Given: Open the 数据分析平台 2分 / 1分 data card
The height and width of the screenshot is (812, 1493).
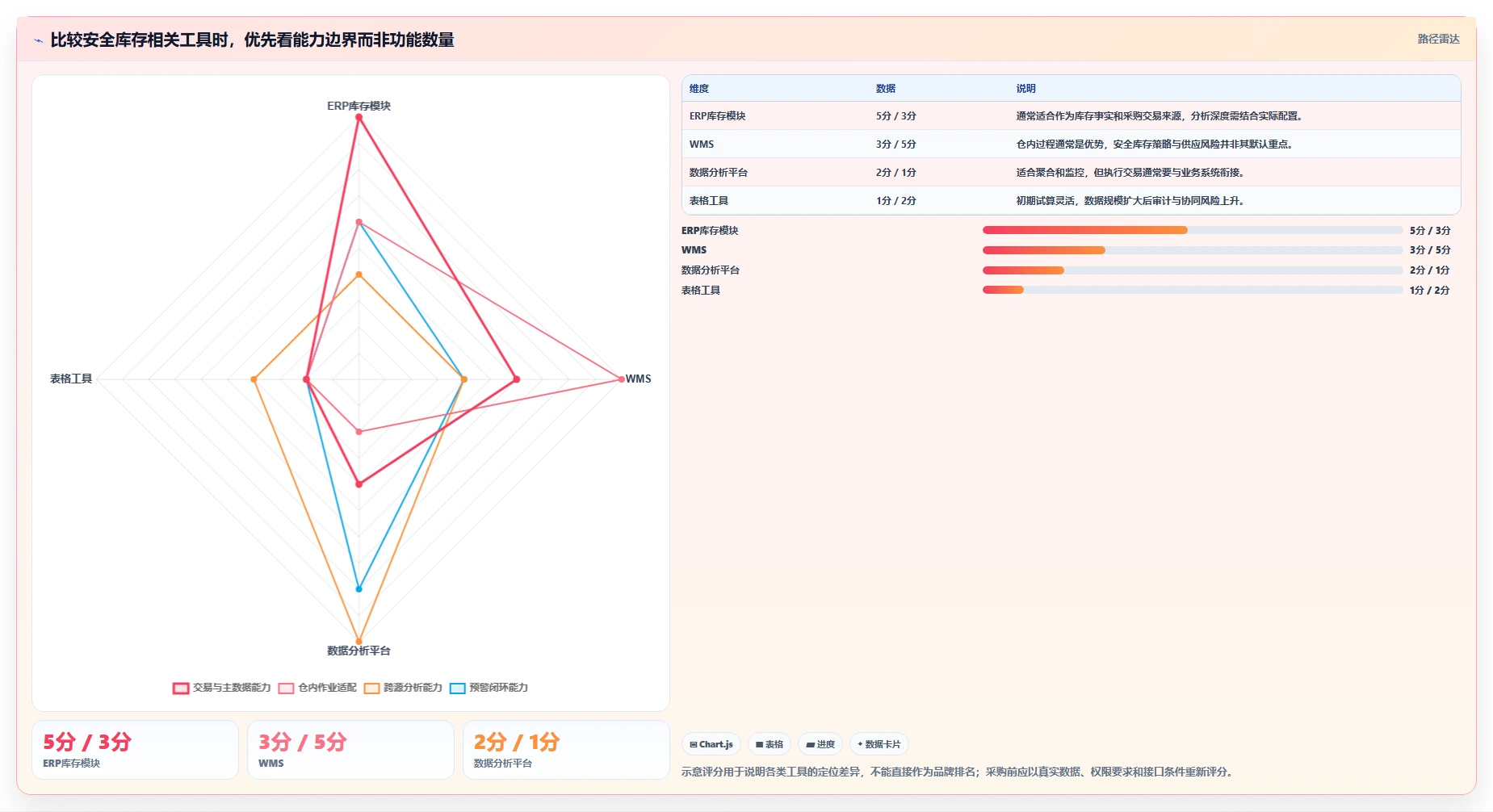Looking at the screenshot, I should coord(566,750).
